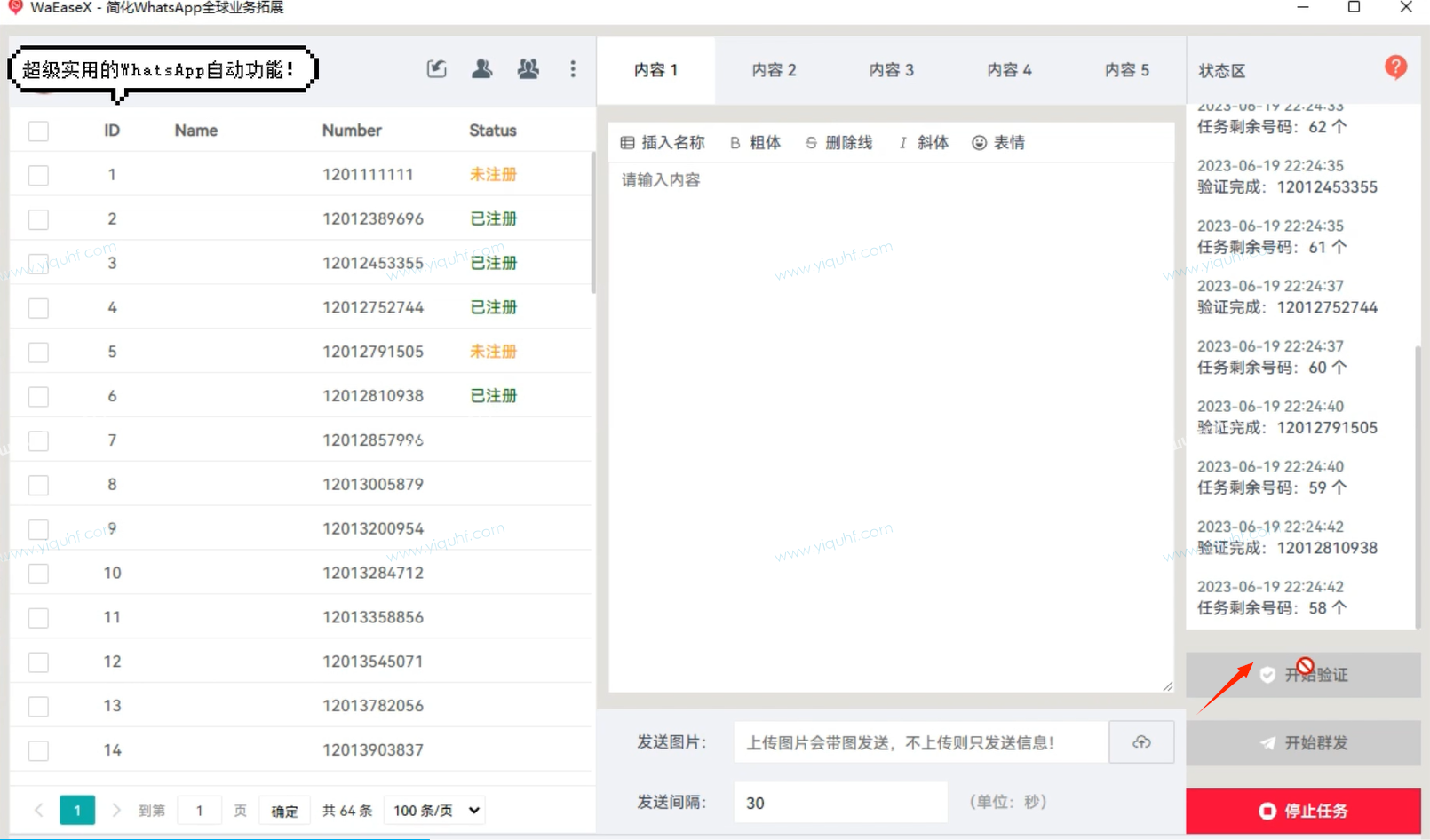
Task: Click the Name column header
Action: tap(196, 131)
